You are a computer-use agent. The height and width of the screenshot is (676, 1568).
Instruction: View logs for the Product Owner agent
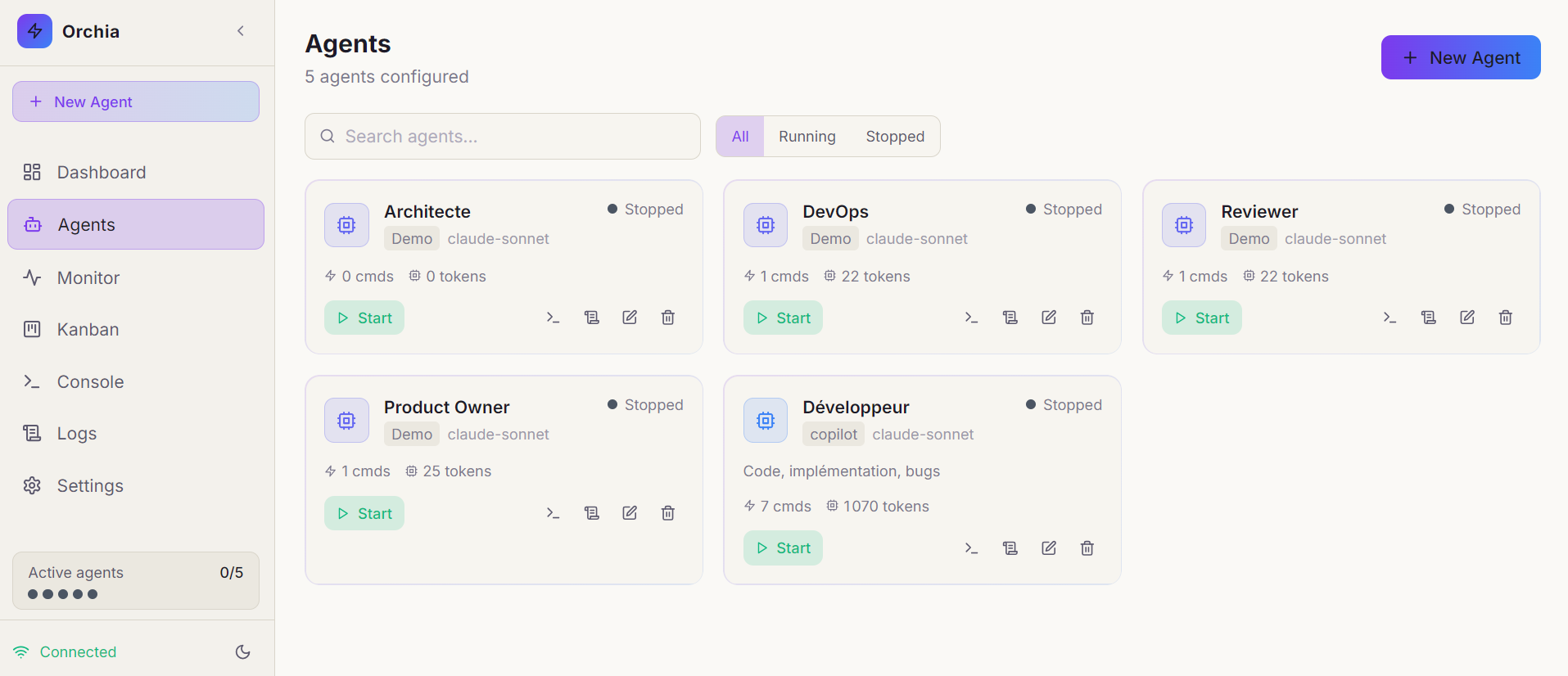(x=591, y=513)
